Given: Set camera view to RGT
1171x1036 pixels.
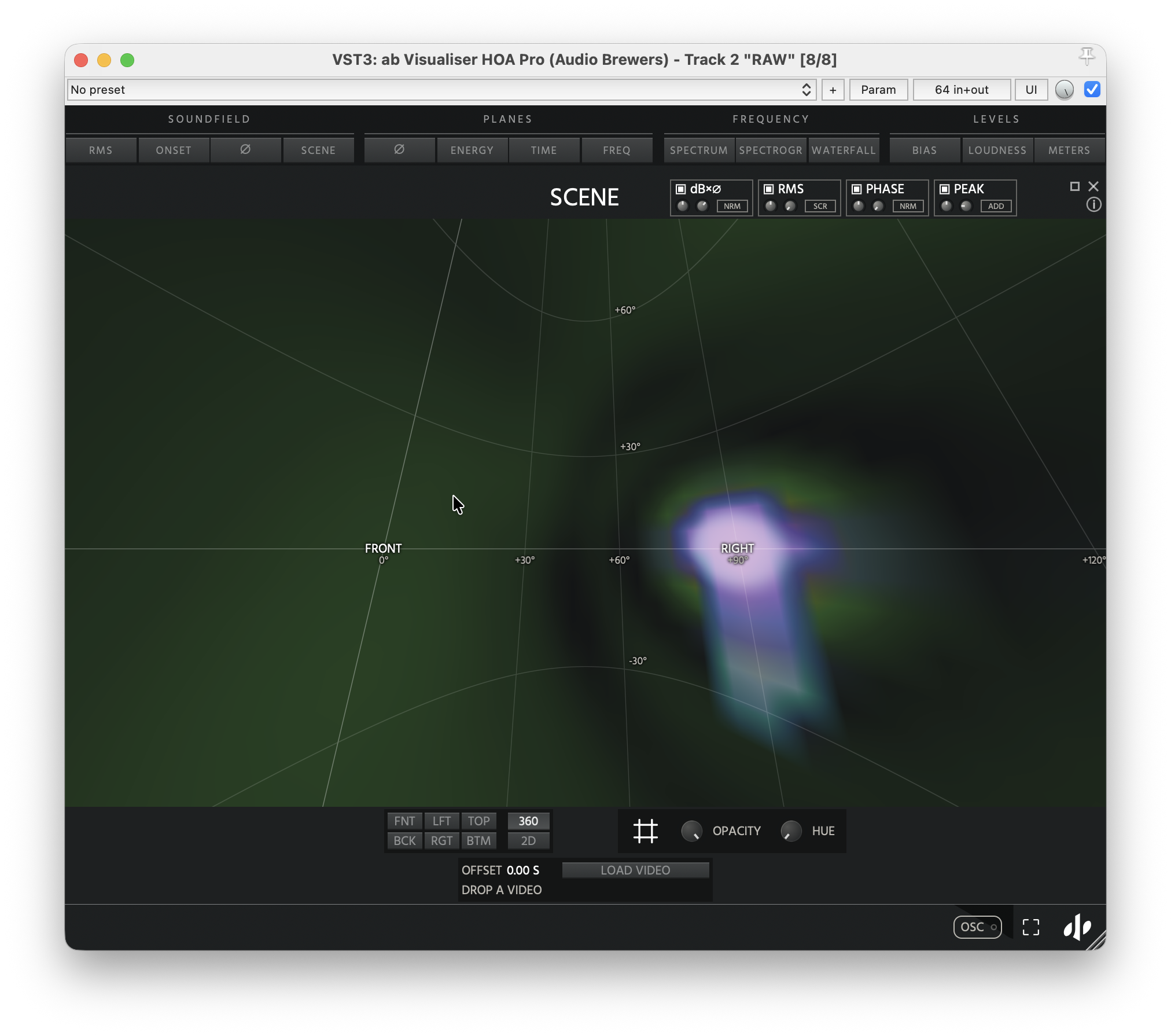Looking at the screenshot, I should pos(441,841).
